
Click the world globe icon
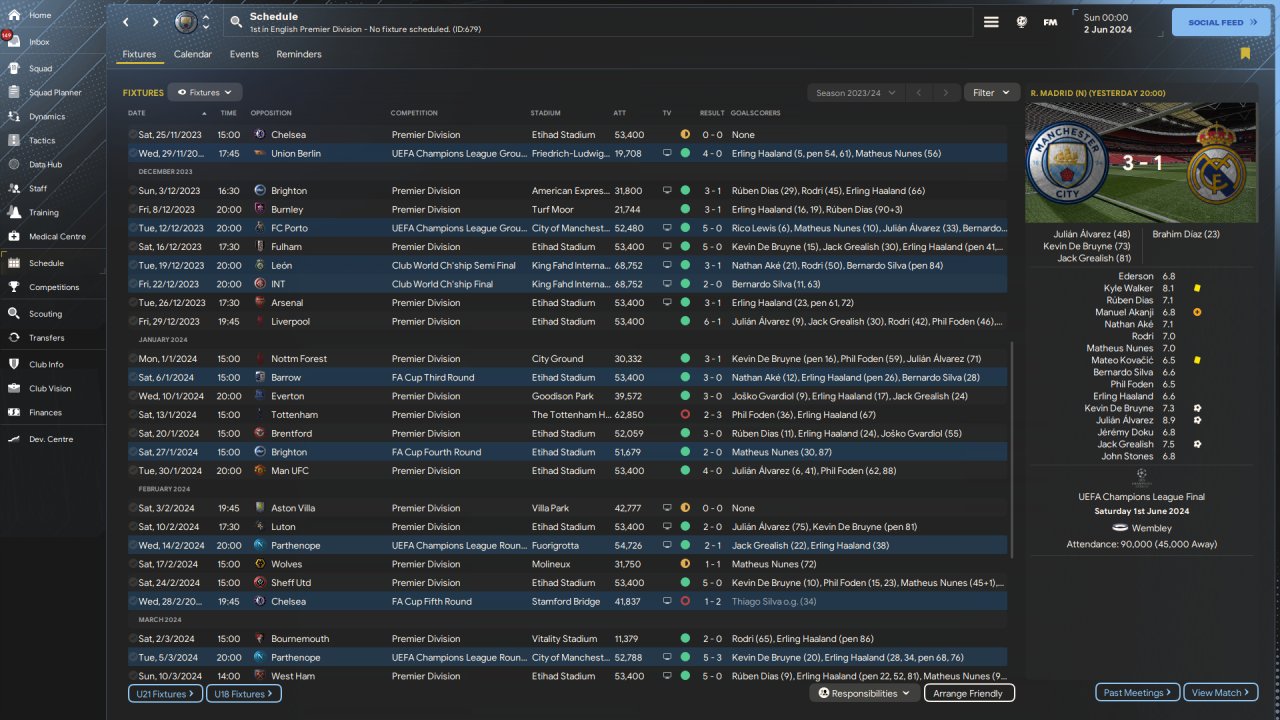pos(1022,22)
